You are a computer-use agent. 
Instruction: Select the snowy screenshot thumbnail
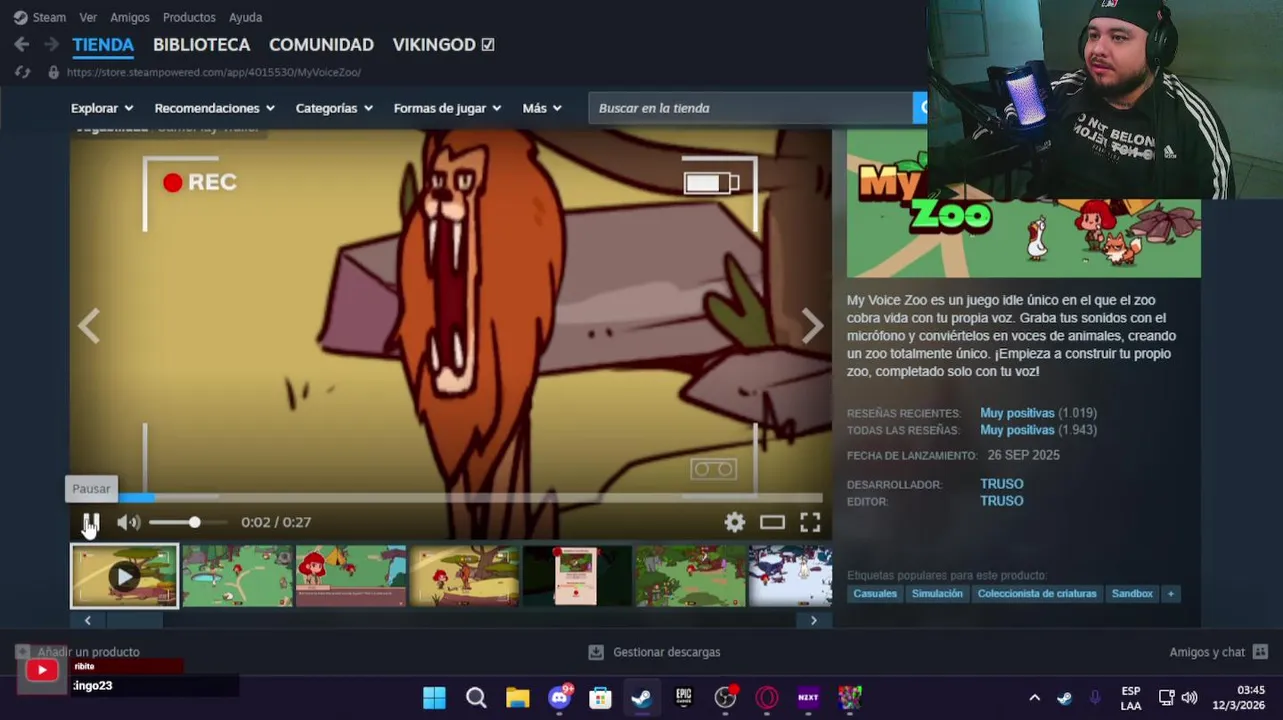coord(790,576)
